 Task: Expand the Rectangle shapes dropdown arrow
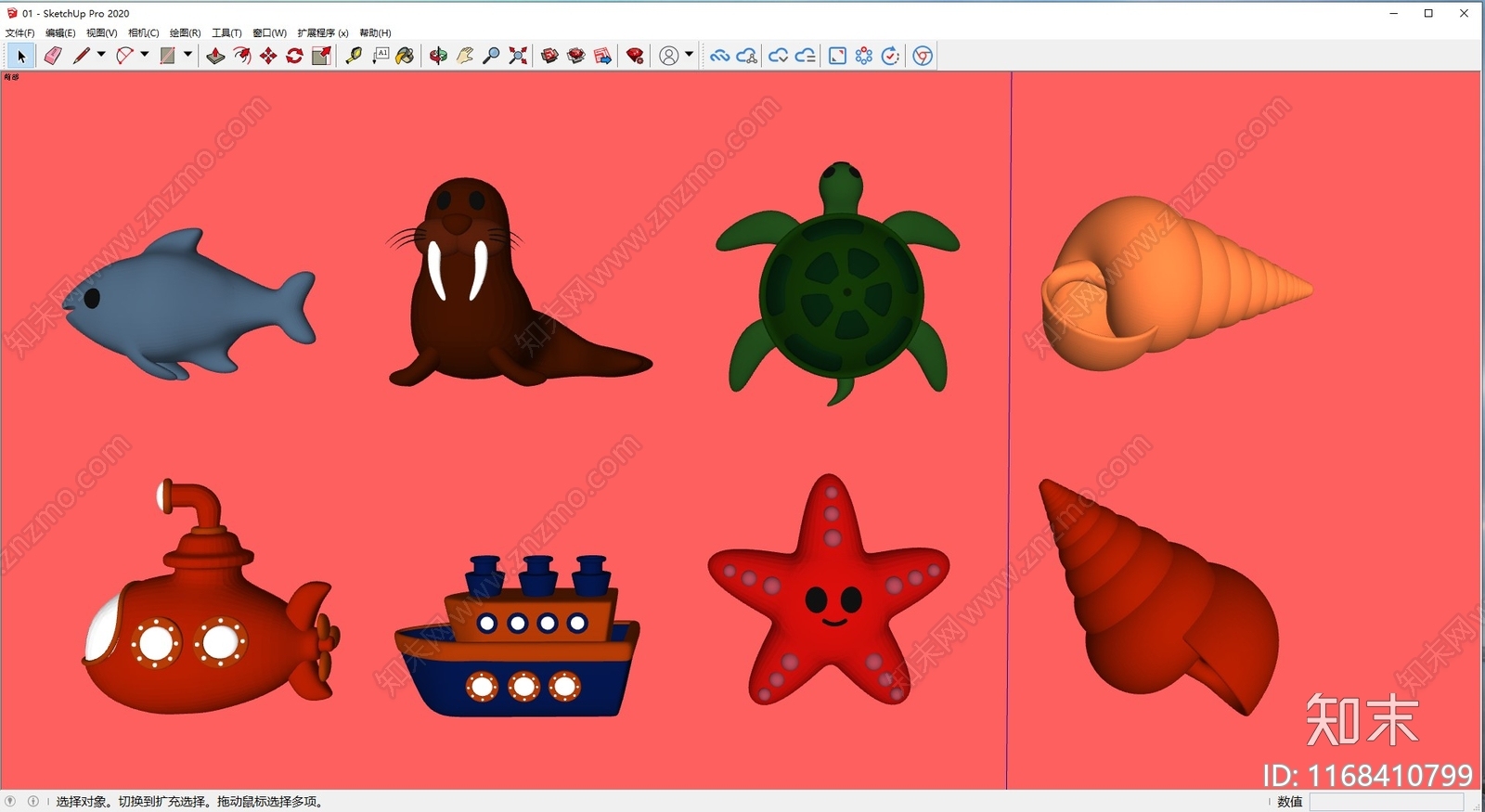pos(187,55)
